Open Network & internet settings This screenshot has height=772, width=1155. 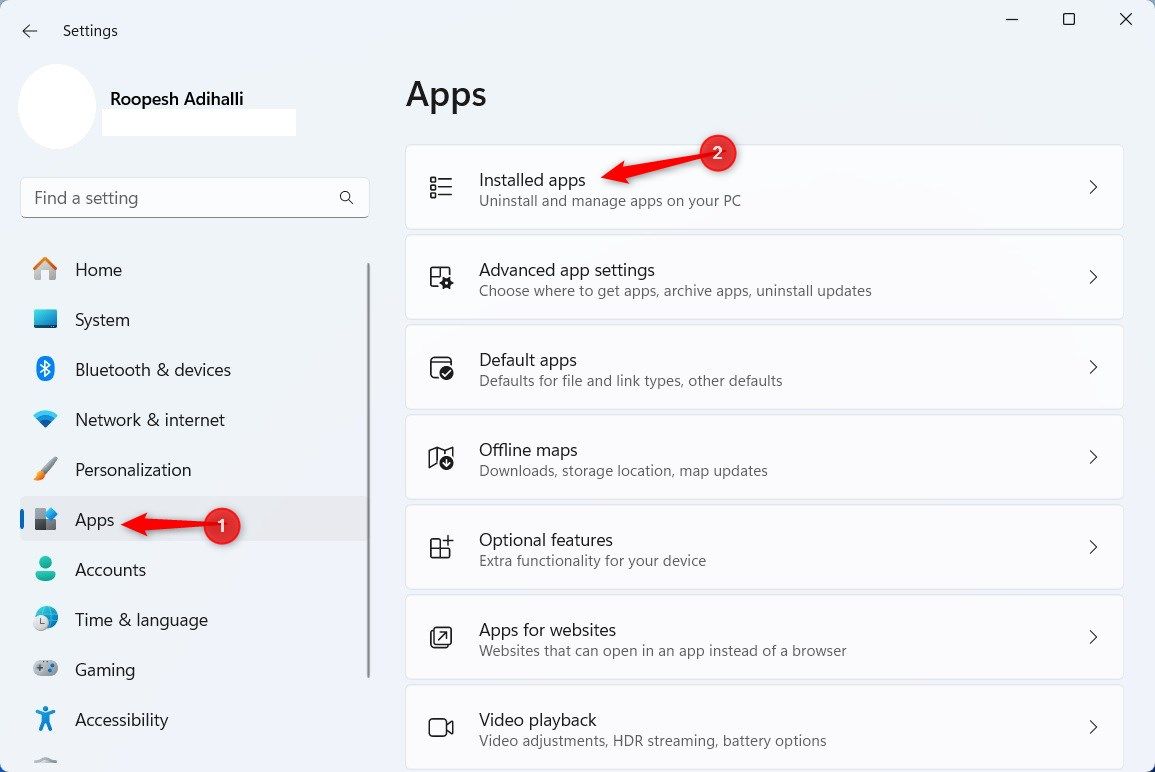click(193, 420)
